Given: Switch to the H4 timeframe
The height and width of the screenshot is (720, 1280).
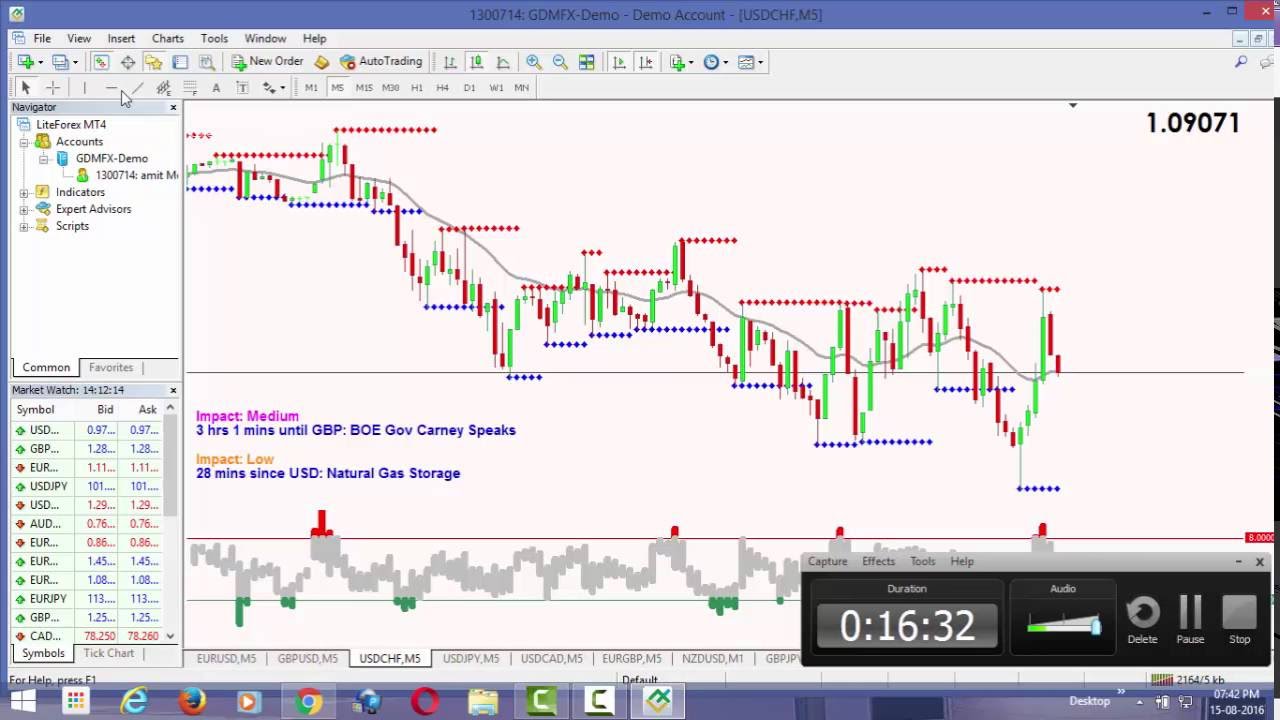Looking at the screenshot, I should [x=443, y=88].
